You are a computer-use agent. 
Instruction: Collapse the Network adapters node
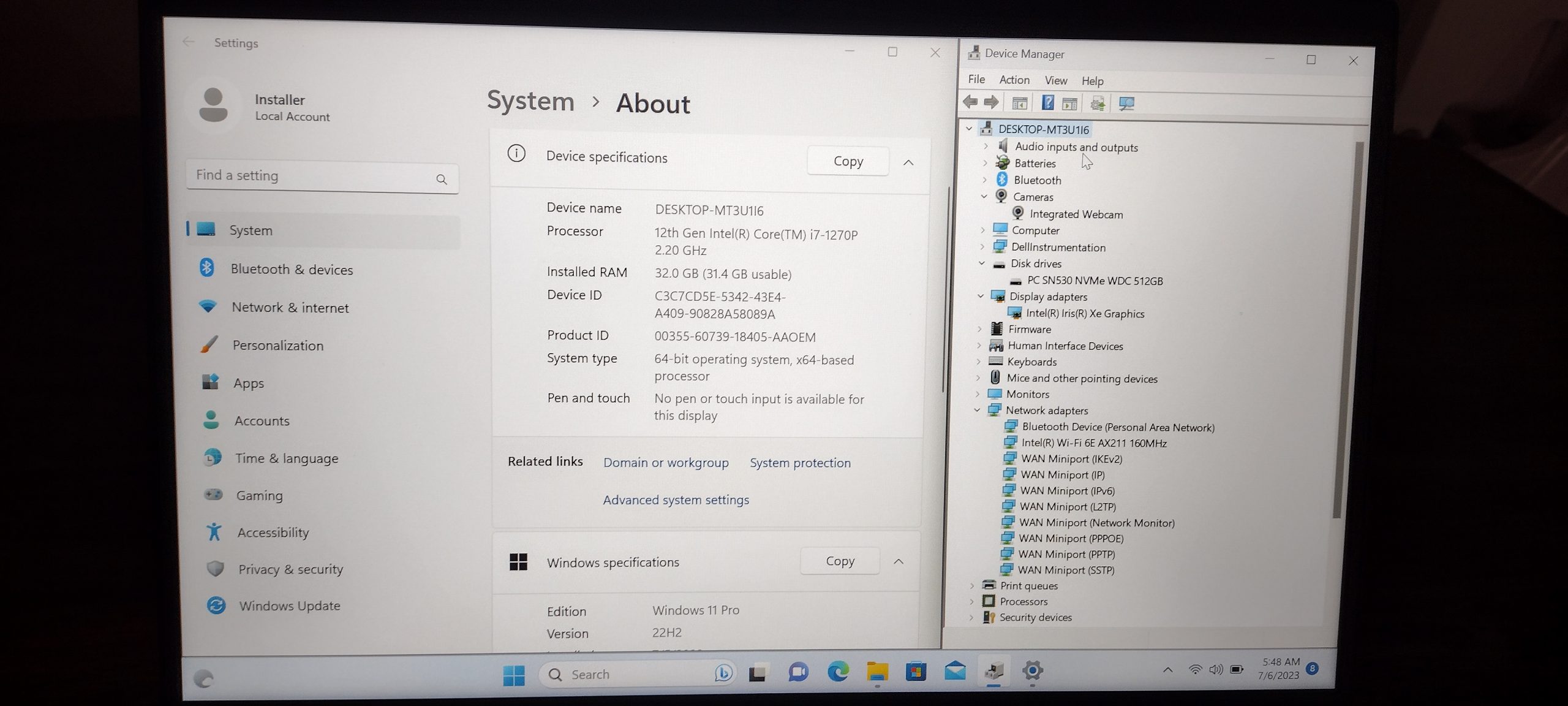(977, 410)
